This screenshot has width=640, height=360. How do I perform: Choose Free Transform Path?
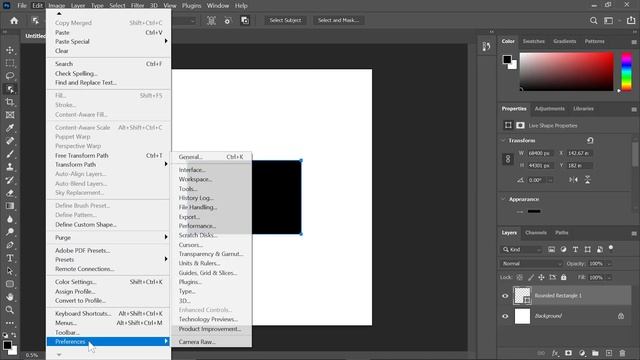(x=109, y=156)
